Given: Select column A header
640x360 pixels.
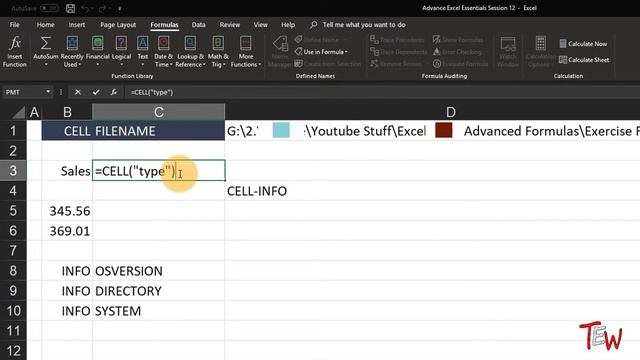Looking at the screenshot, I should tap(34, 112).
